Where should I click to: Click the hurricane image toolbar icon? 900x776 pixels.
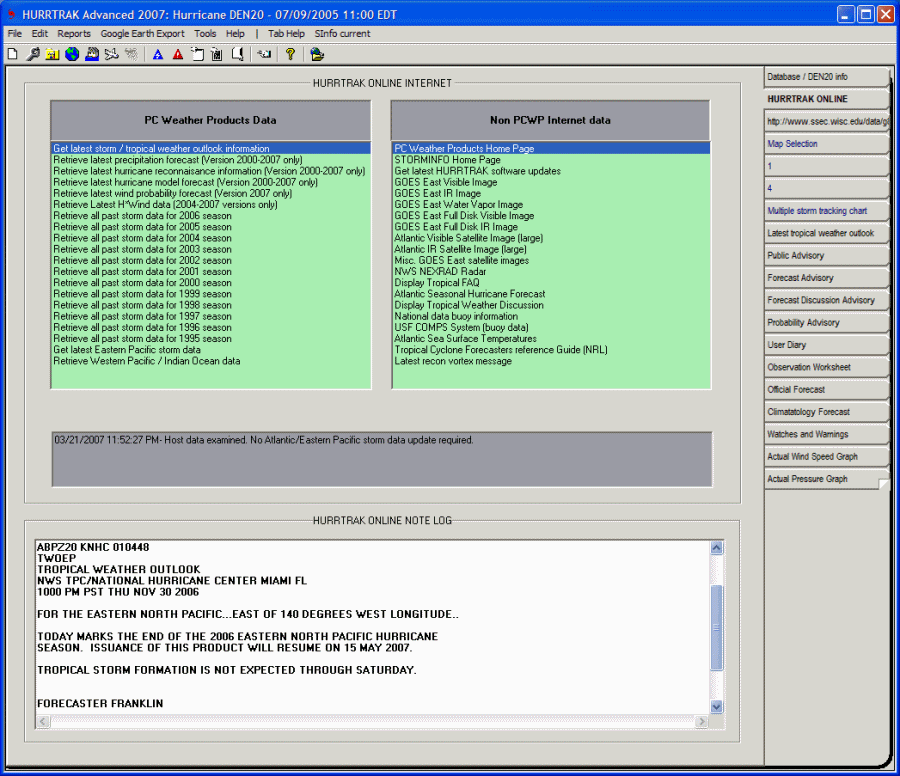click(92, 55)
